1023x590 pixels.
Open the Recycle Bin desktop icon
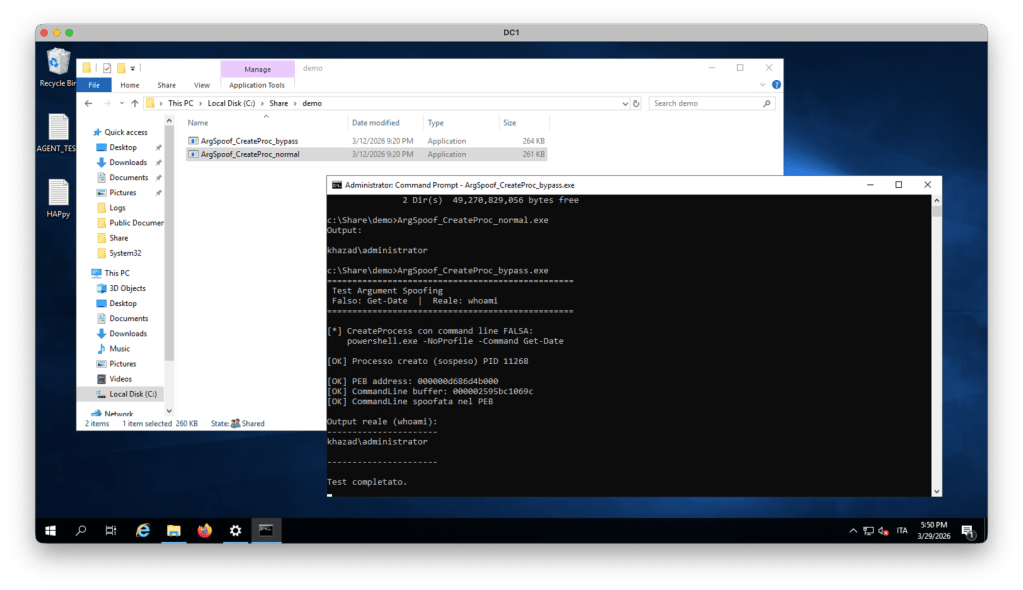coord(58,66)
